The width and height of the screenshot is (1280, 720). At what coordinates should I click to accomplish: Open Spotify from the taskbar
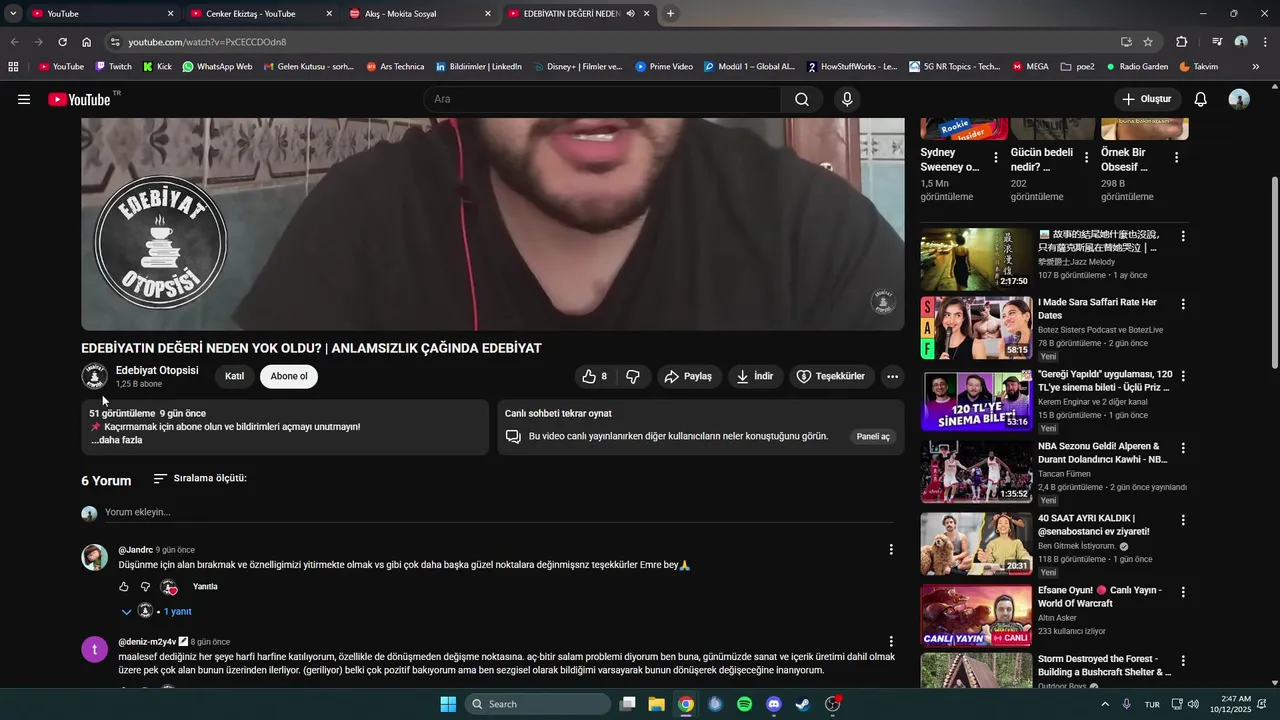tap(744, 704)
